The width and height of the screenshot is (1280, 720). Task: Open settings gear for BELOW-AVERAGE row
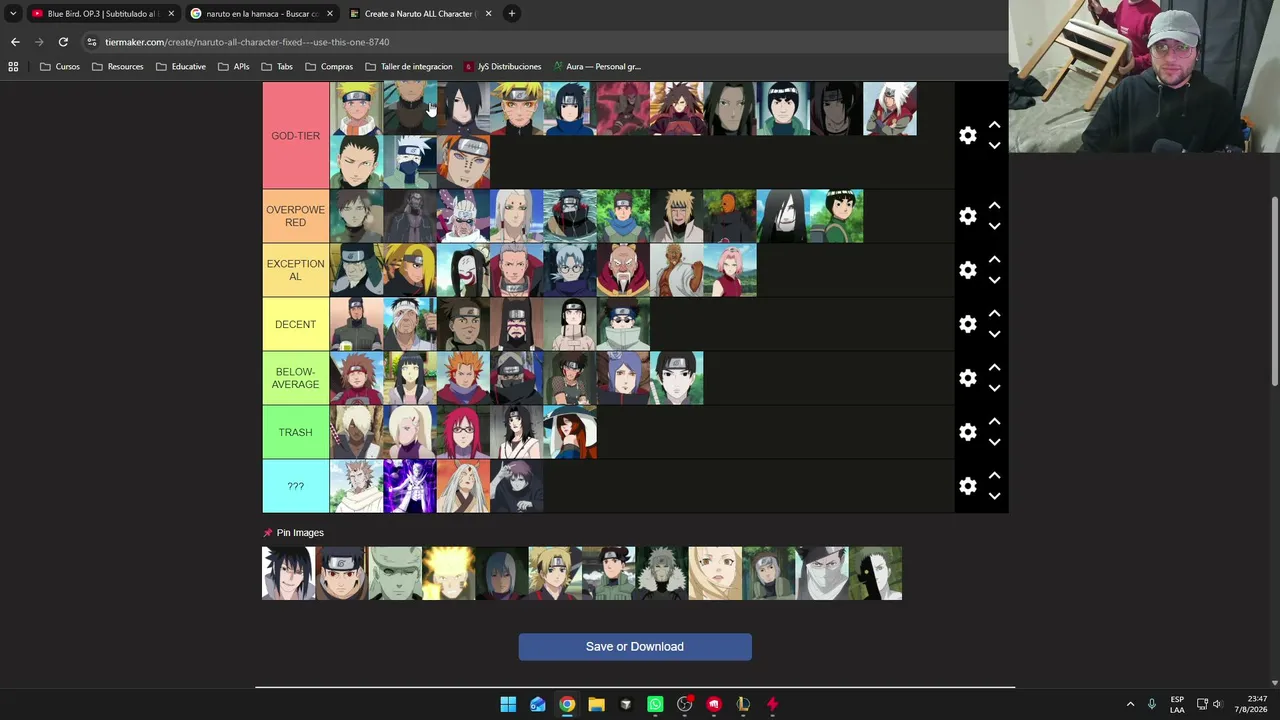tap(967, 378)
